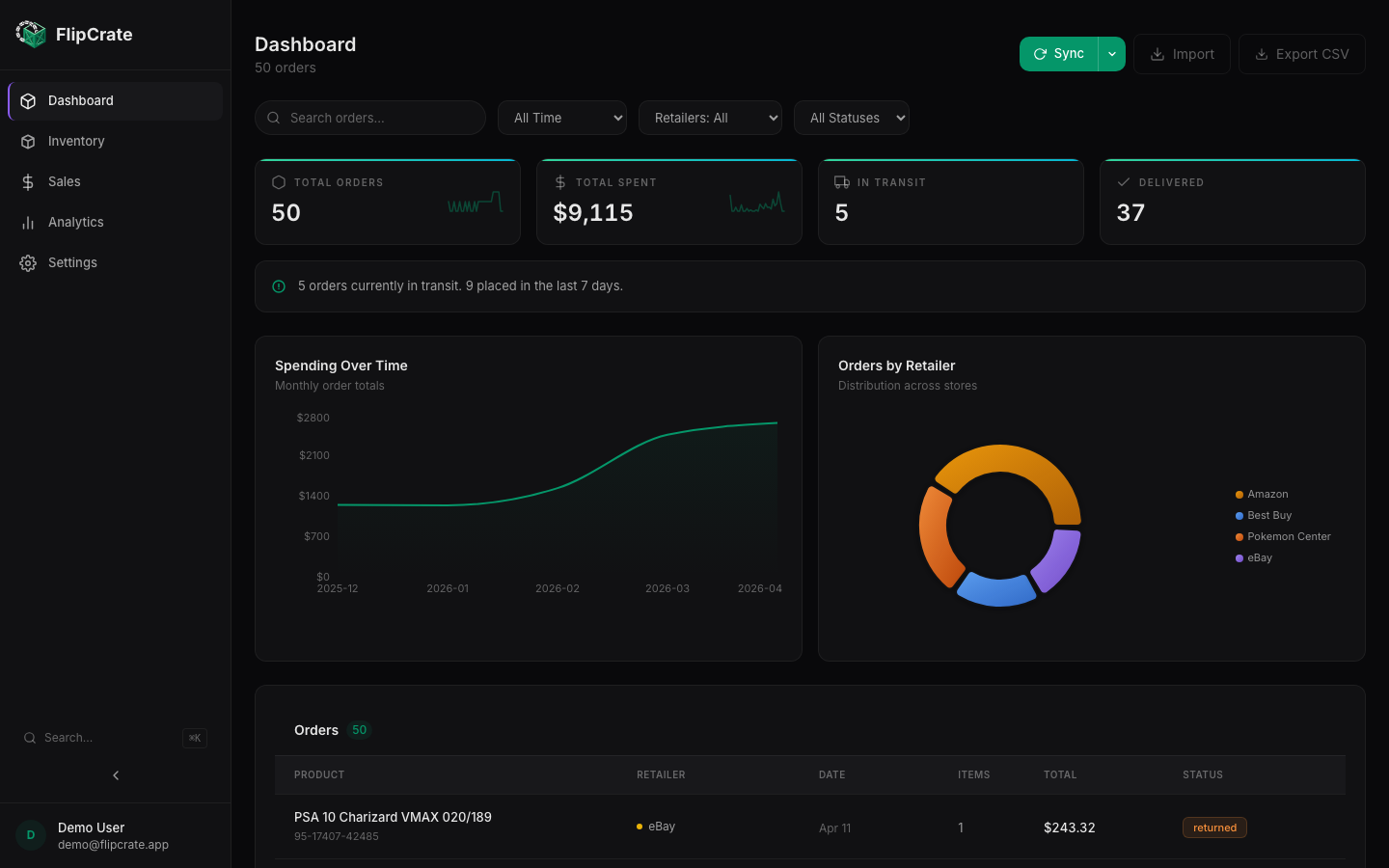Image resolution: width=1389 pixels, height=868 pixels.
Task: Toggle the Amazon legend entry
Action: pos(1264,494)
